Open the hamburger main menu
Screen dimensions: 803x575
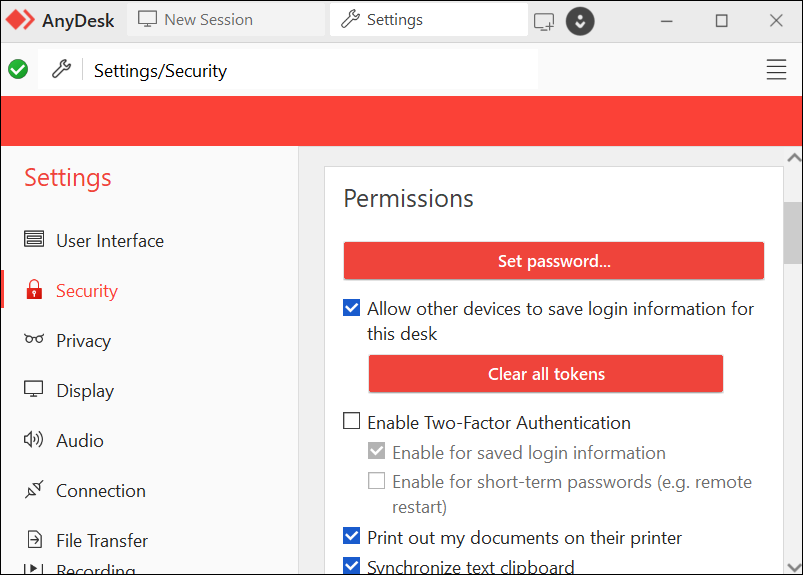pyautogui.click(x=776, y=70)
